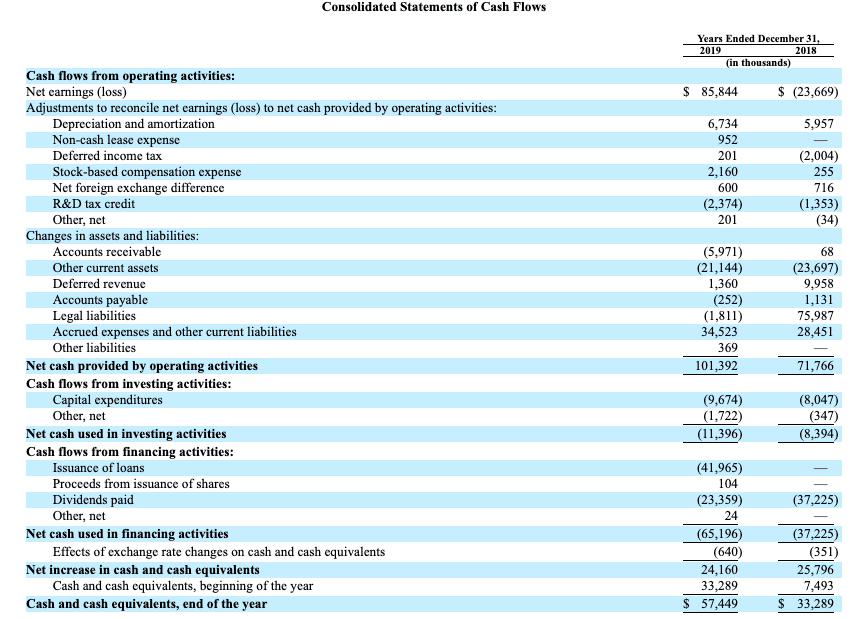
Task: Select the 'Net earnings (loss)' row label
Action: click(76, 92)
